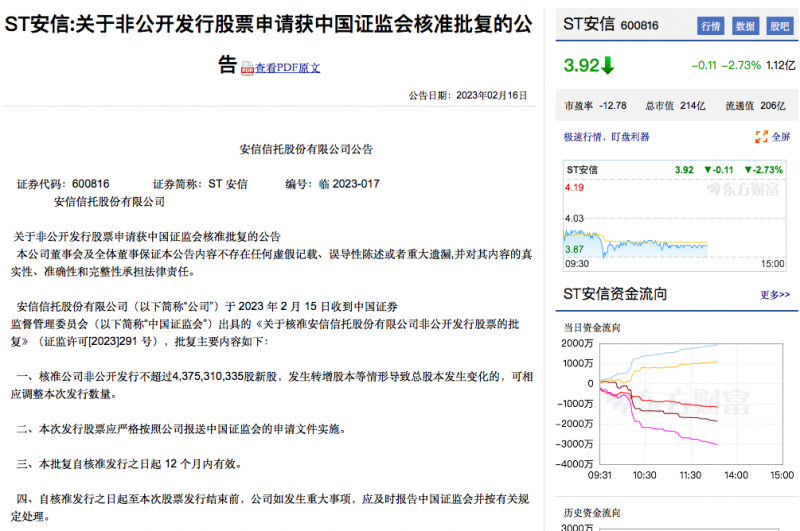Screen dimensions: 800x531
Task: Click the announcement date 2023年02月16日
Action: (x=491, y=95)
